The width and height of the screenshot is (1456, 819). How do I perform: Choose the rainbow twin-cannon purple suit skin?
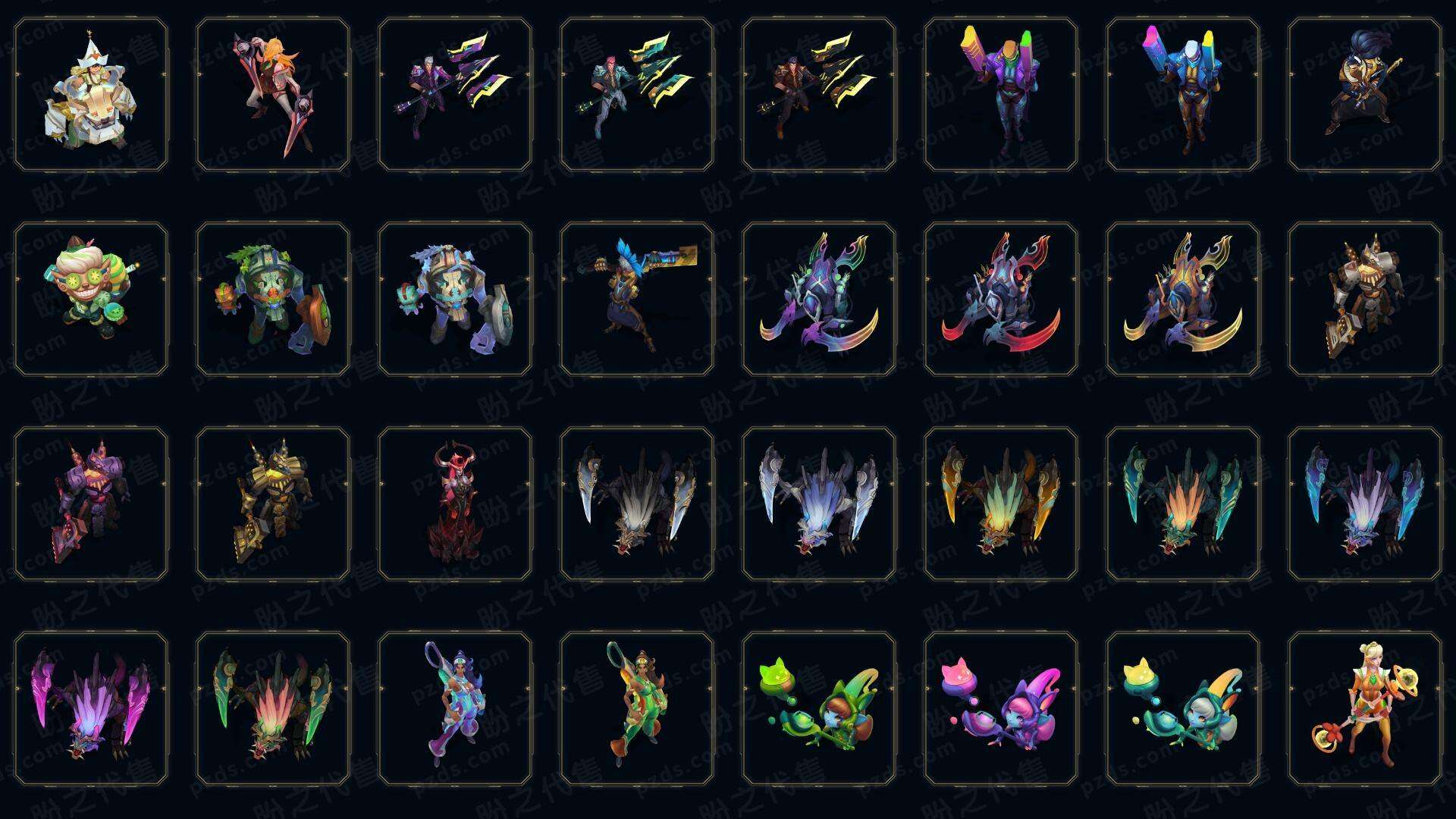pos(1001,94)
